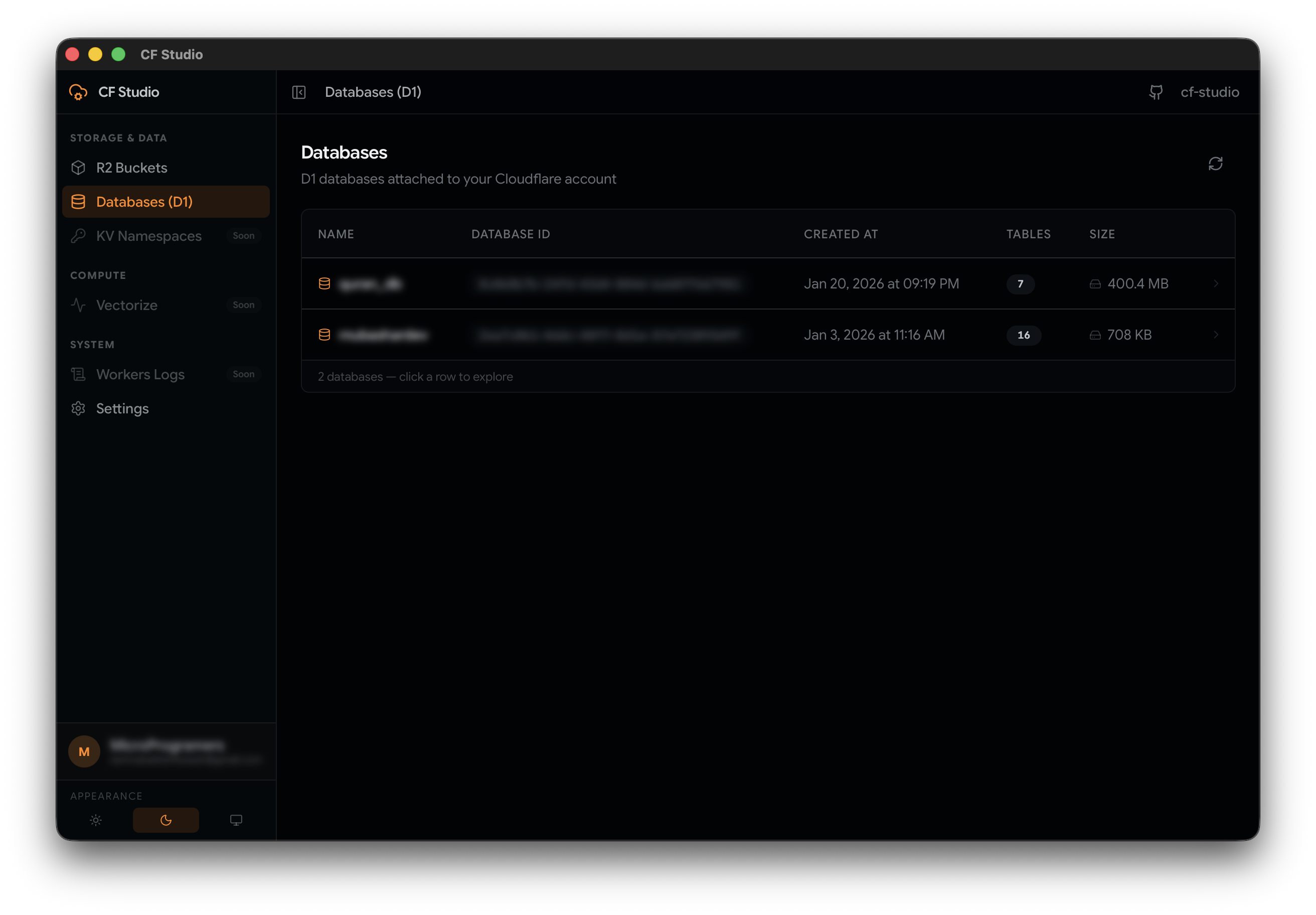Click the tables count badge 16

click(1024, 336)
